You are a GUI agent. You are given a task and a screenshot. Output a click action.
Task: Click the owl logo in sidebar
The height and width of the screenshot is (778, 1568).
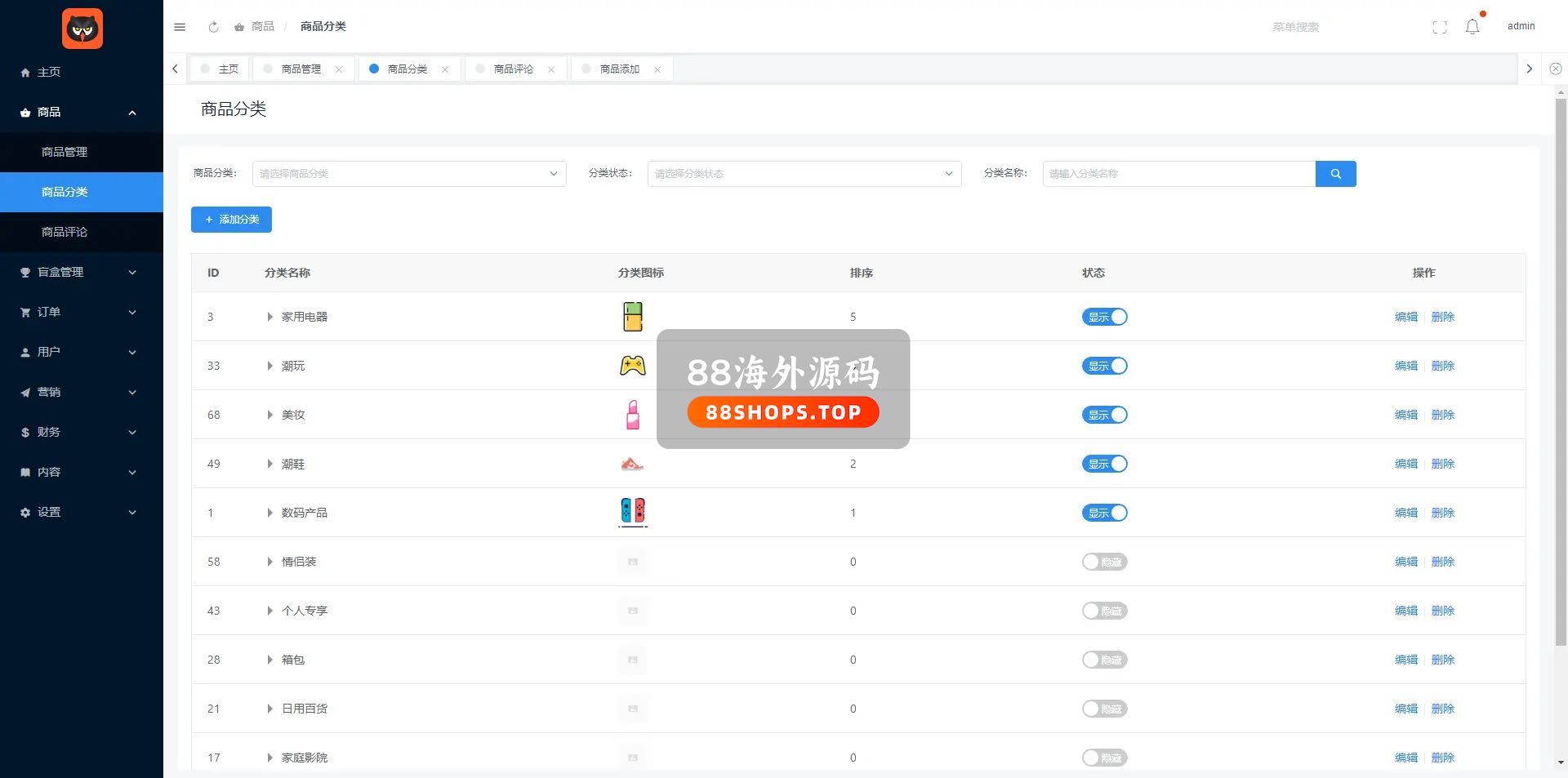[82, 29]
